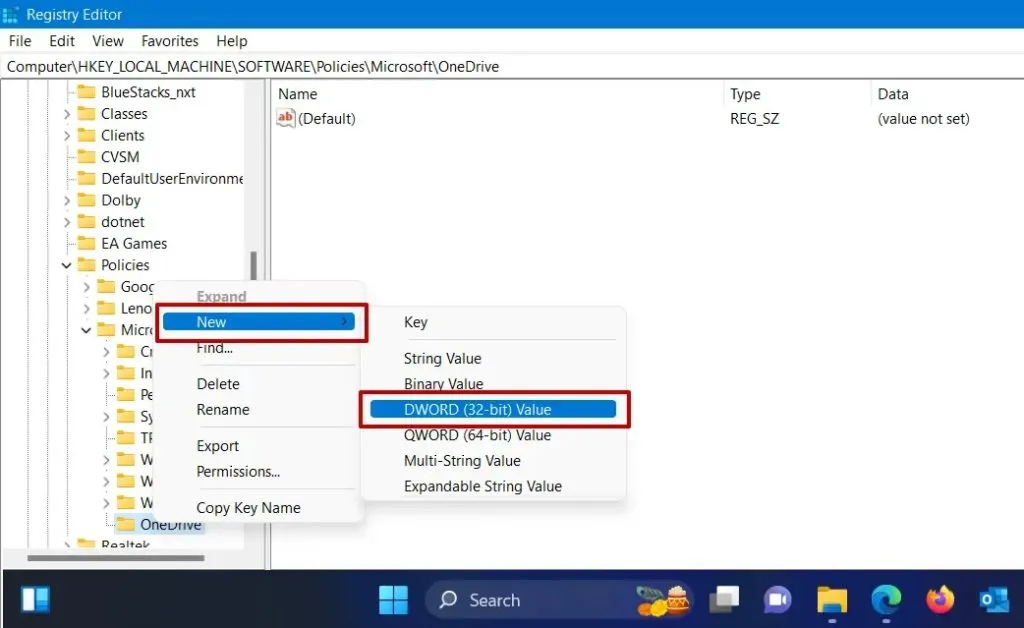Open Microsoft Edge from the taskbar
Image resolution: width=1024 pixels, height=628 pixels.
[886, 599]
